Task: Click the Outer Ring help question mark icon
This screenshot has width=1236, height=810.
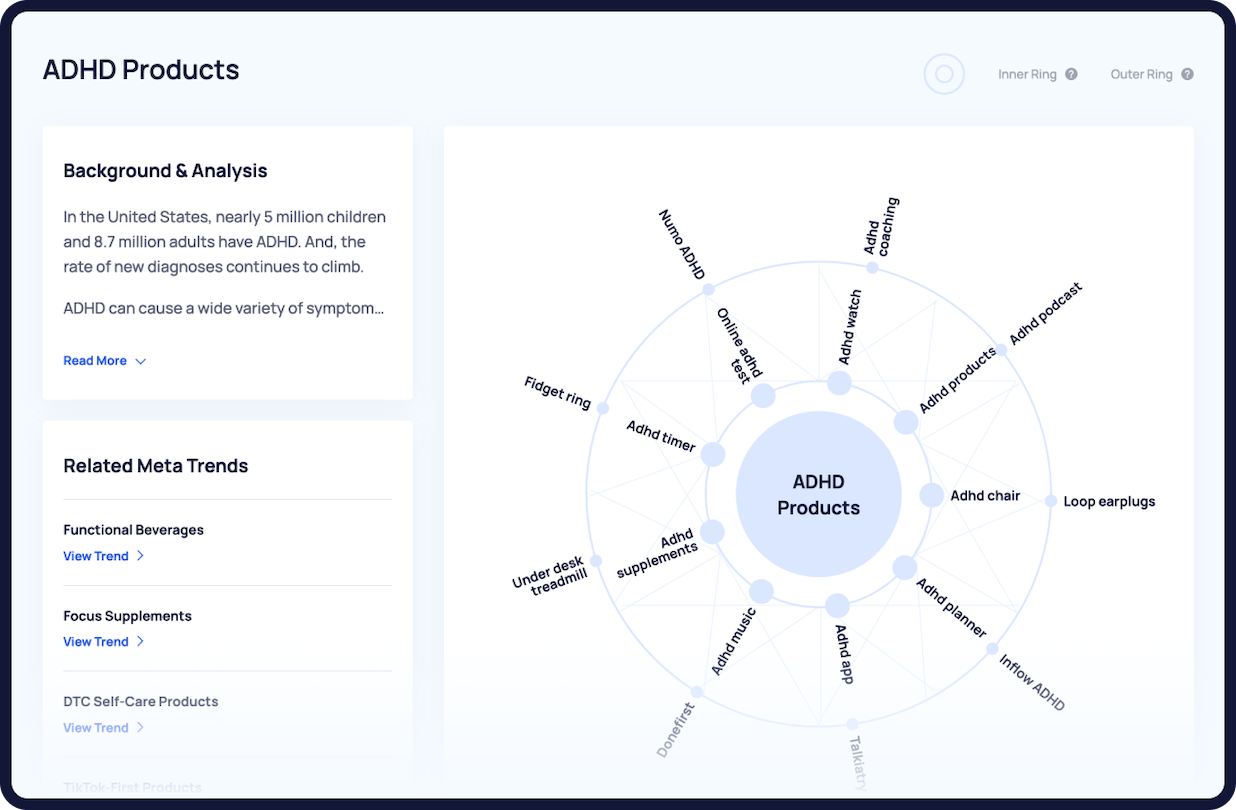Action: point(1187,74)
